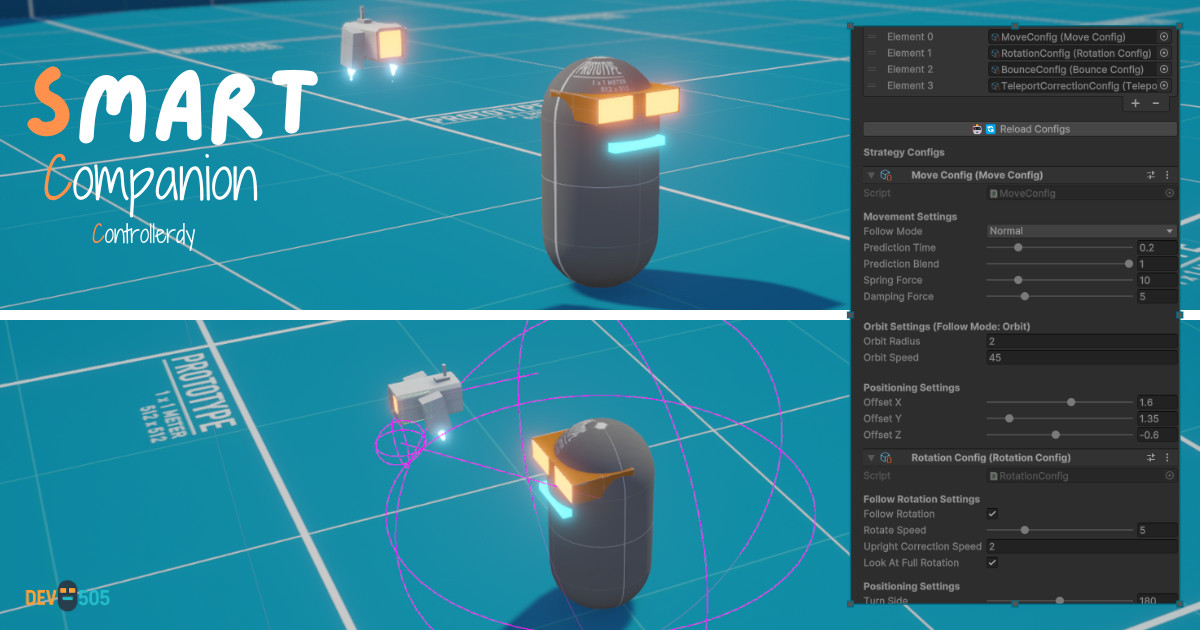The height and width of the screenshot is (630, 1200).
Task: Click the 'Movement Settings' heading text
Action: tap(910, 216)
